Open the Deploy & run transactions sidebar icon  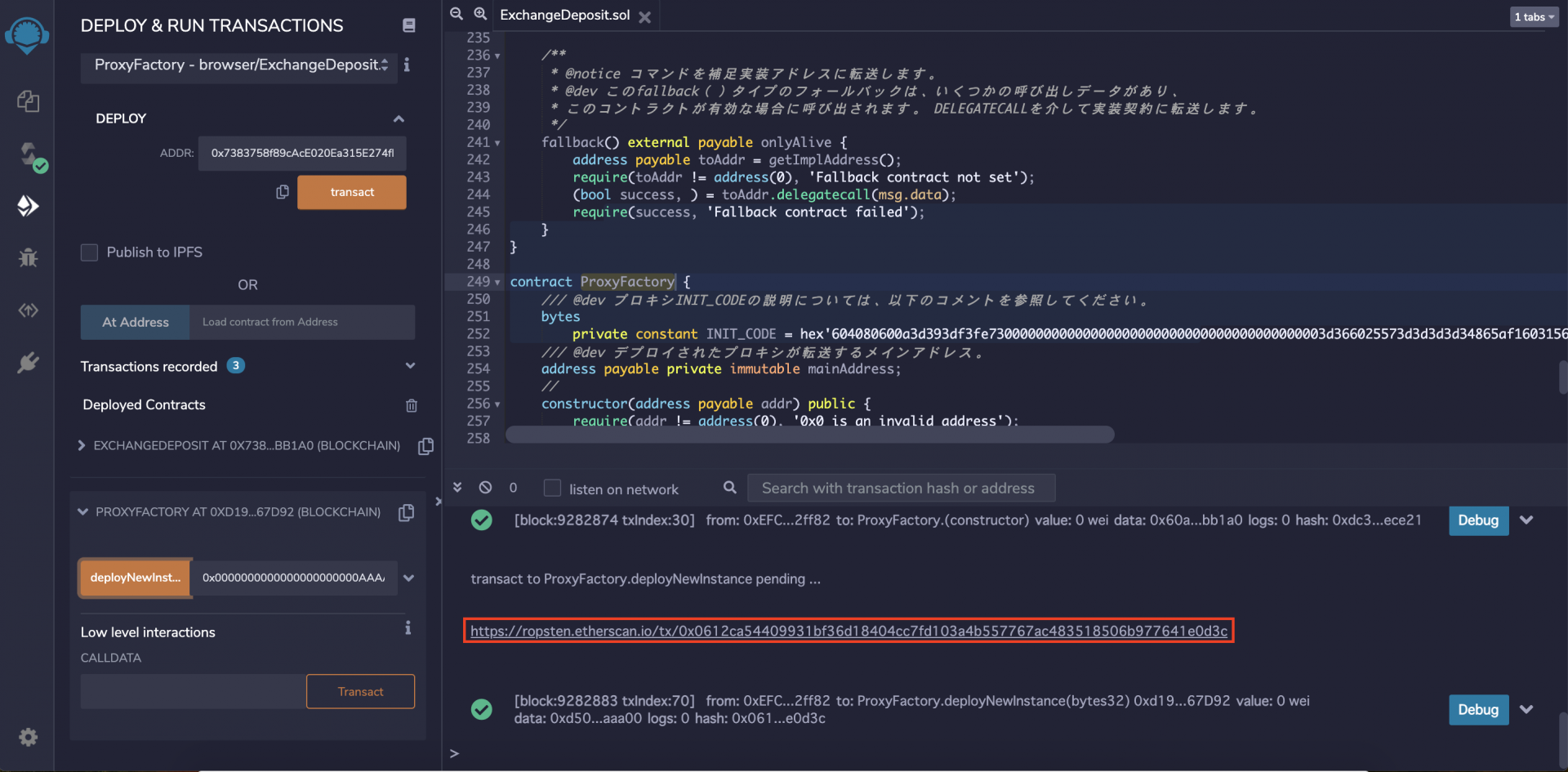click(28, 206)
